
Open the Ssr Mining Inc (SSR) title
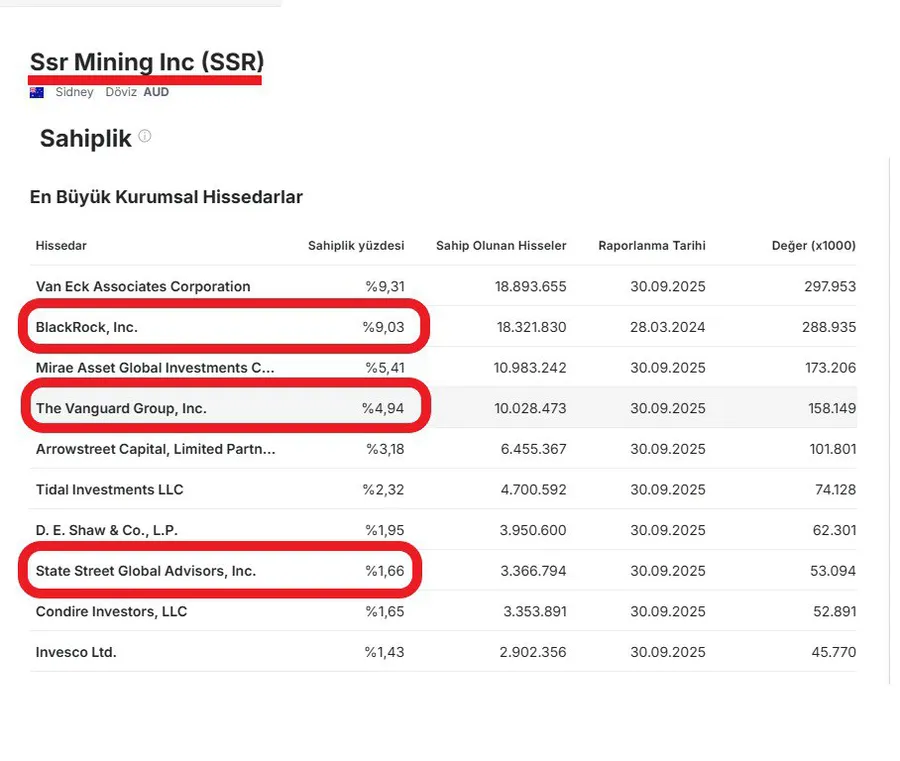pos(146,62)
